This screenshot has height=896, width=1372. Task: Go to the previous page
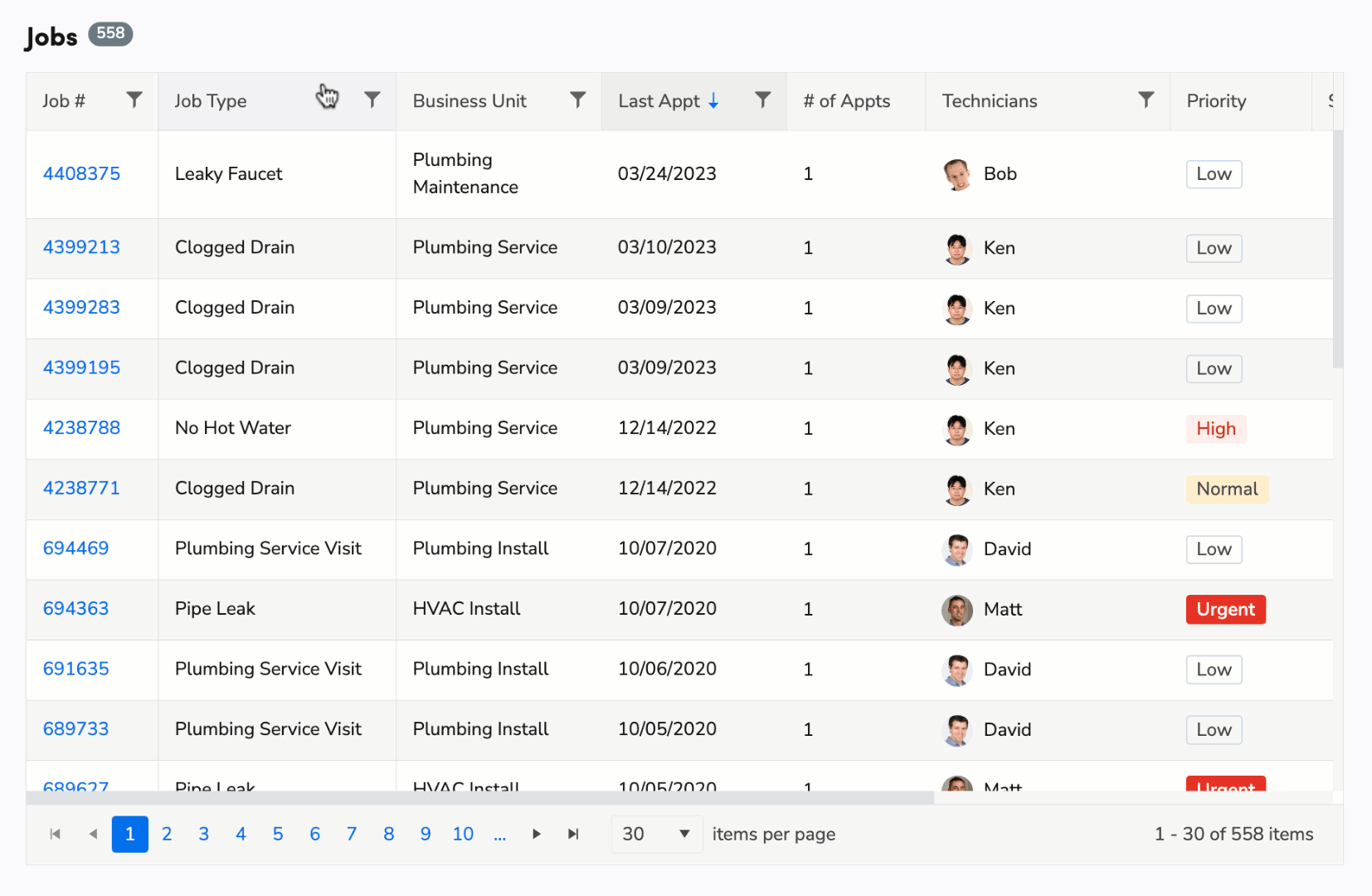[92, 834]
